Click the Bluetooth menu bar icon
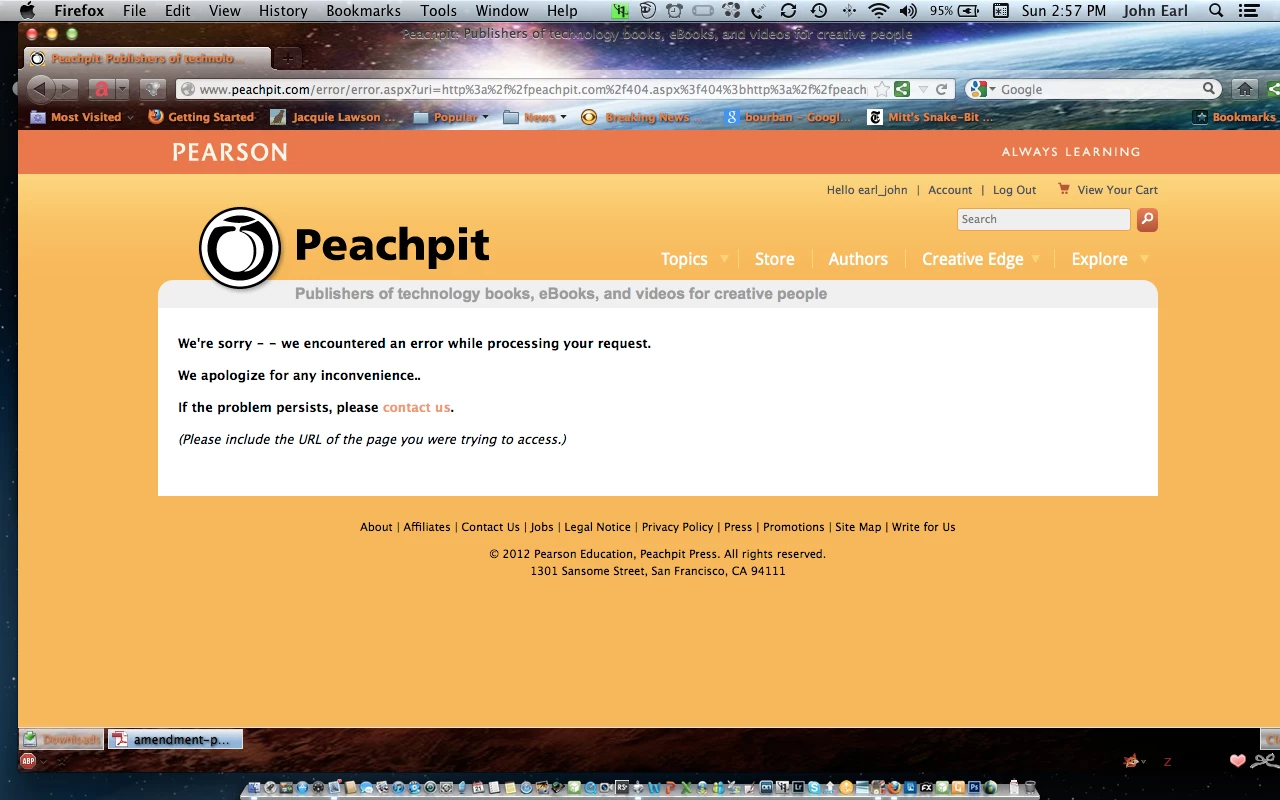The image size is (1280, 800). (x=849, y=11)
